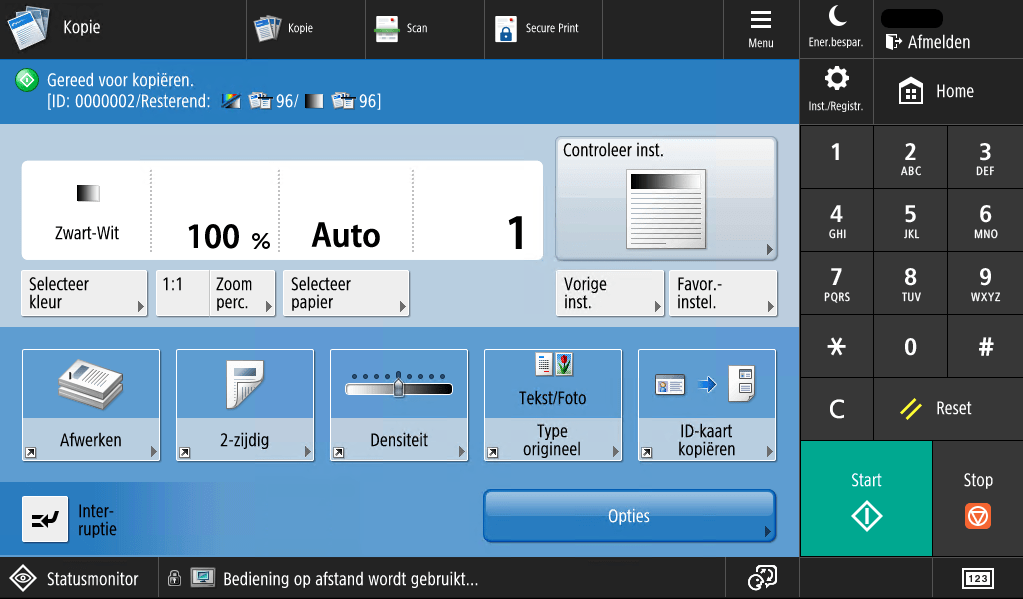Screen dimensions: 1023x599
Task: Open the Afwerken finishing options
Action: pyautogui.click(x=90, y=405)
